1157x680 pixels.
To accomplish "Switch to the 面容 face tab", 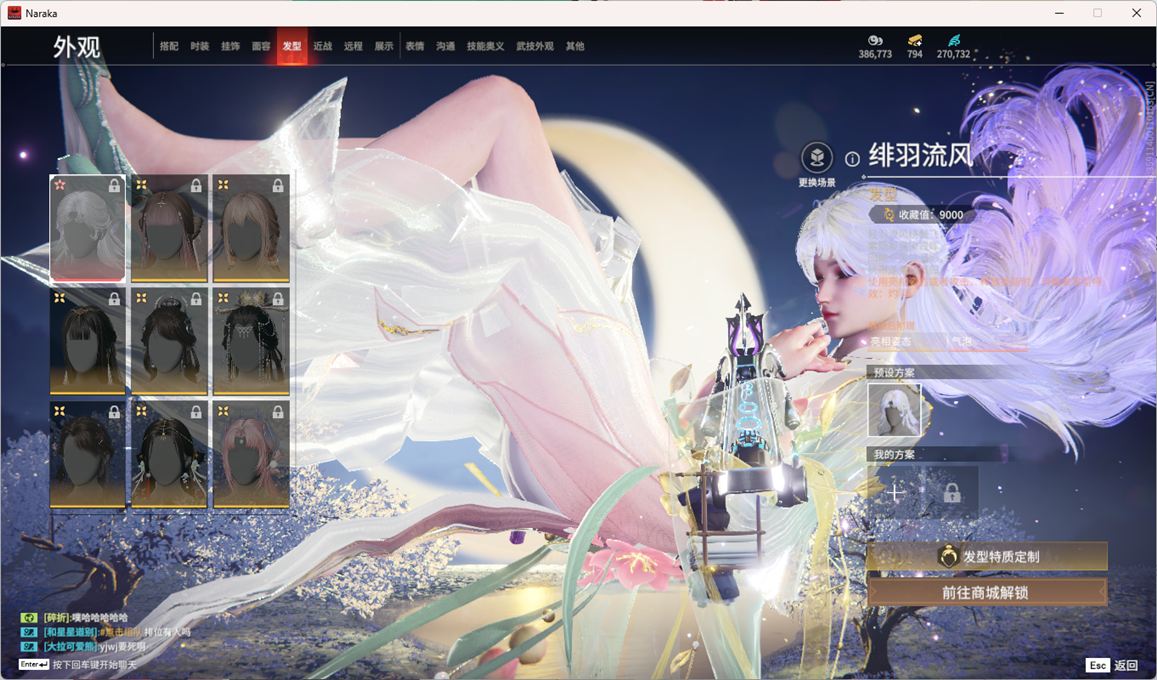I will (x=261, y=46).
